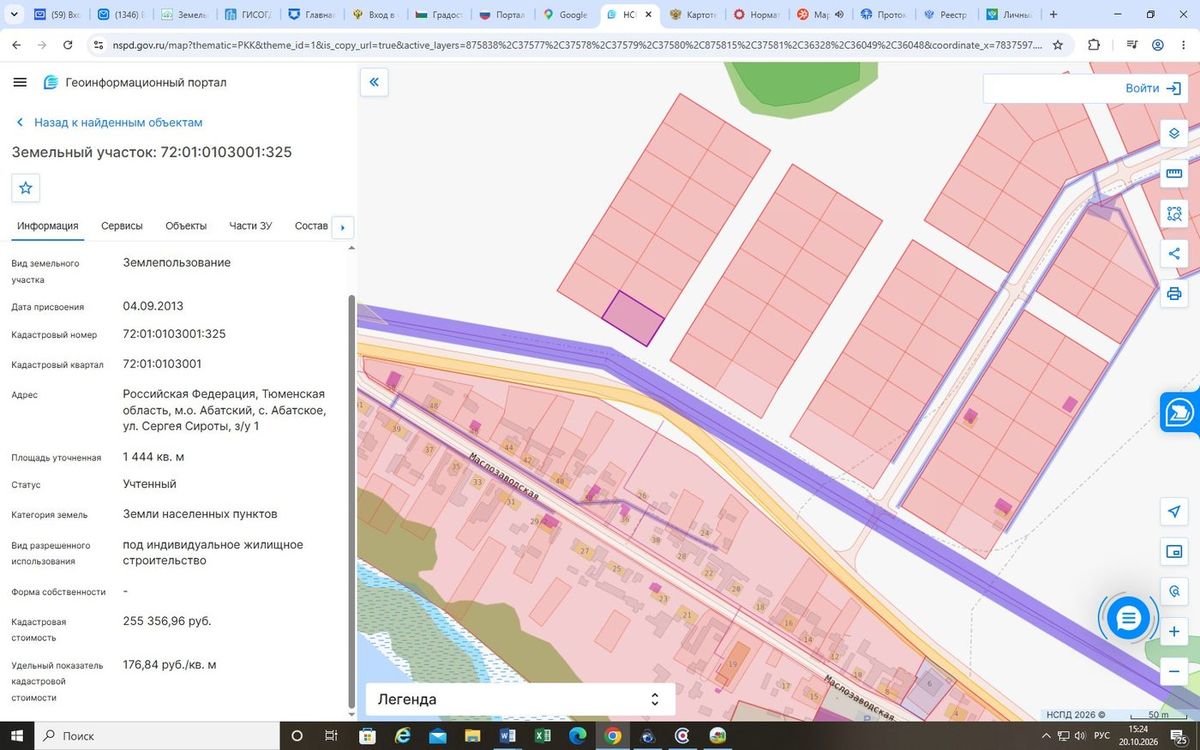The image size is (1200, 750).
Task: Select the ruler measurement tool
Action: coord(1174,173)
